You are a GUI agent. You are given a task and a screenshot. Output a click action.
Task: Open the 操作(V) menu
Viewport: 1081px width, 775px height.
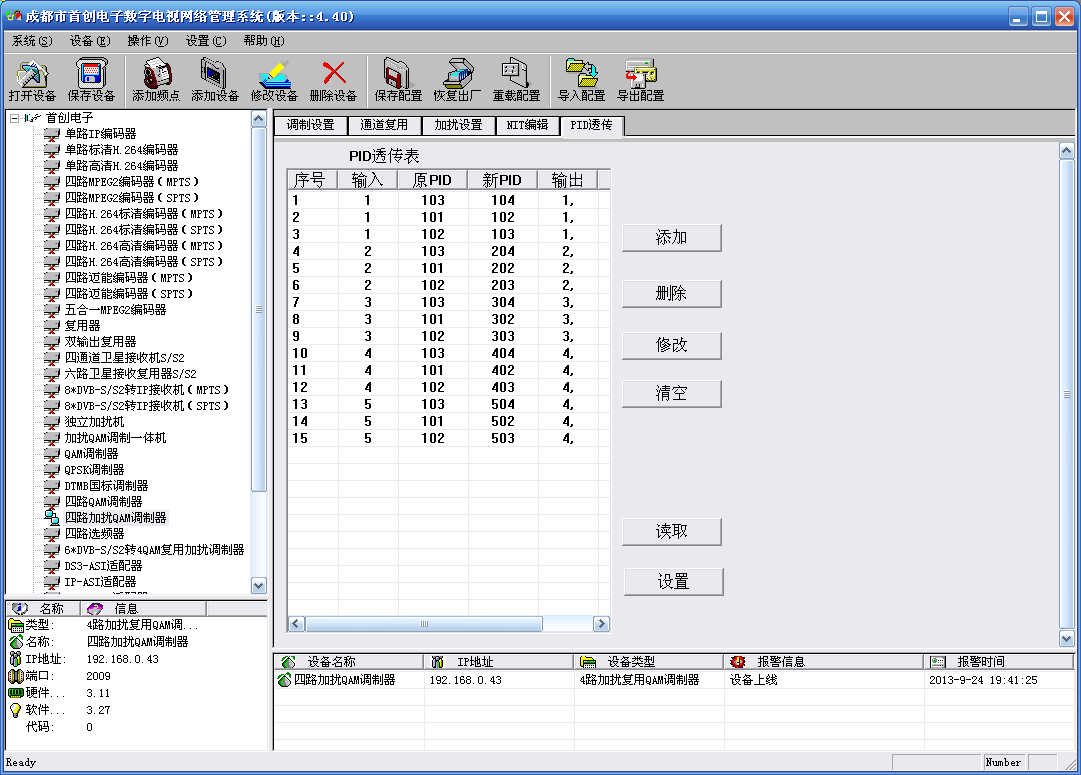tap(148, 41)
